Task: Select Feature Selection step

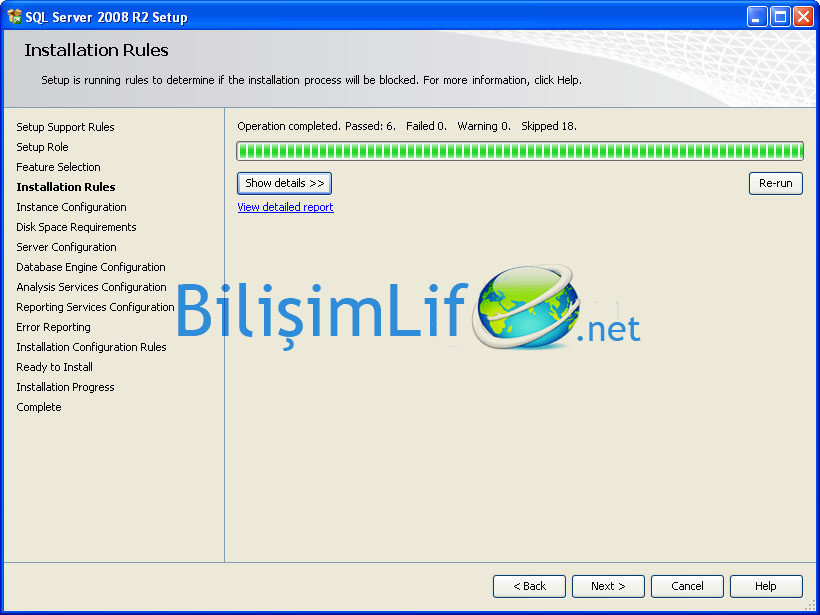Action: pos(59,167)
